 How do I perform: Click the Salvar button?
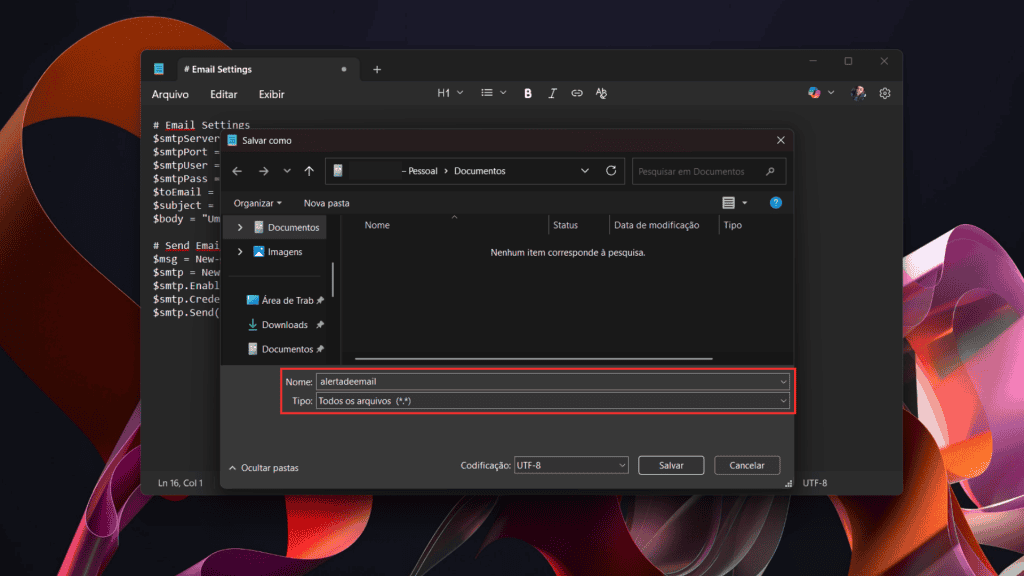click(671, 465)
